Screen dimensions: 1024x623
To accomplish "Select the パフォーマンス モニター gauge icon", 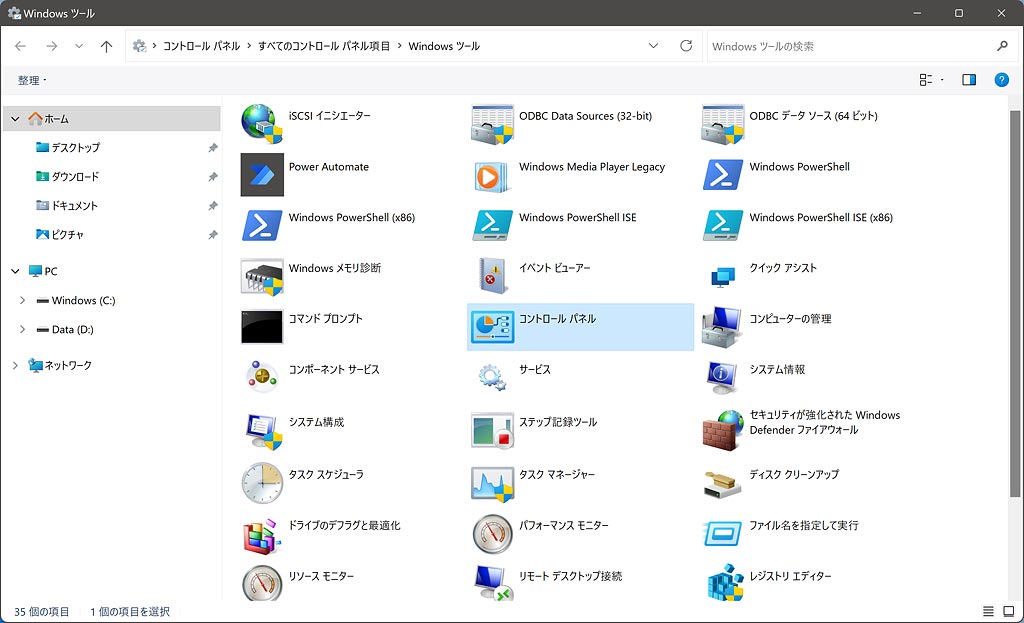I will (x=492, y=534).
